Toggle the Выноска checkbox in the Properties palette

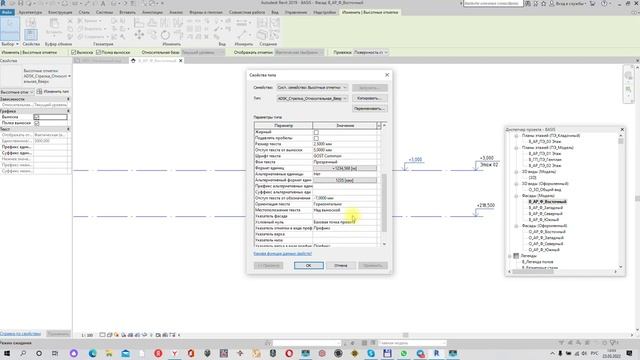click(x=37, y=117)
